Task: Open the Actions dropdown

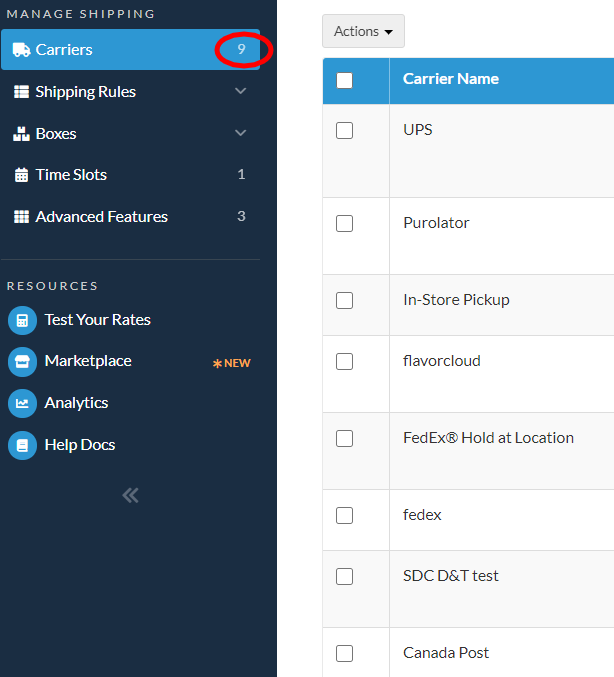Action: (x=363, y=31)
